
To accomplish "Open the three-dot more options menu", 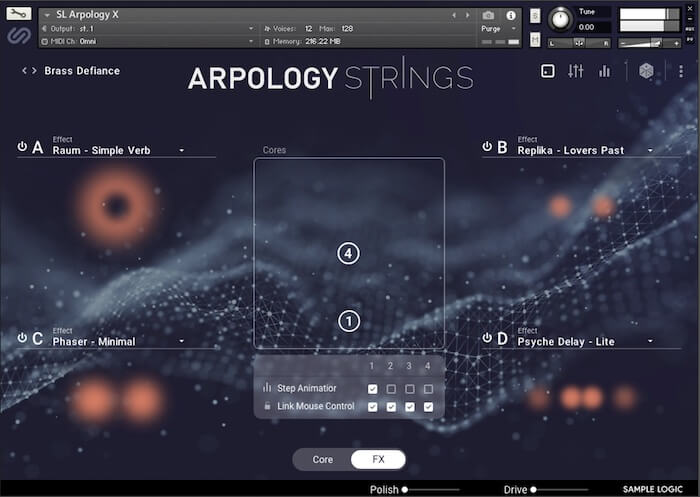I will [x=681, y=71].
